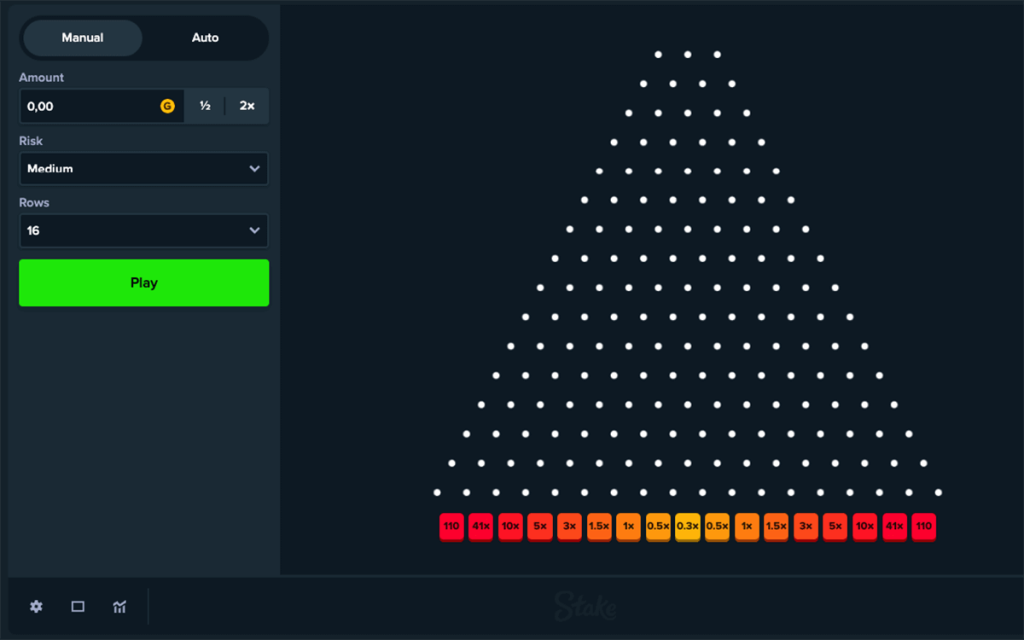The image size is (1024, 640).
Task: Open live stats chart icon
Action: [x=120, y=606]
